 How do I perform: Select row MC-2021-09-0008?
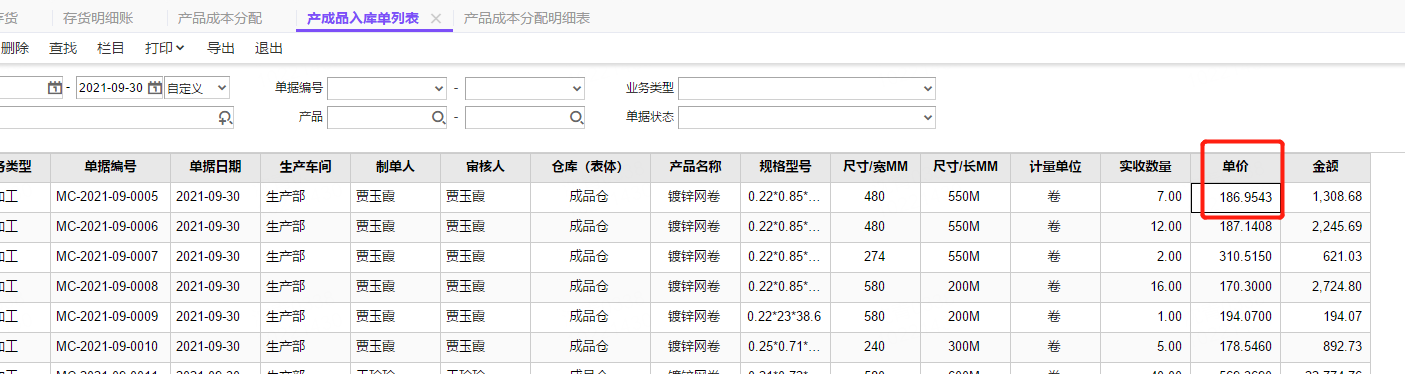click(685, 287)
